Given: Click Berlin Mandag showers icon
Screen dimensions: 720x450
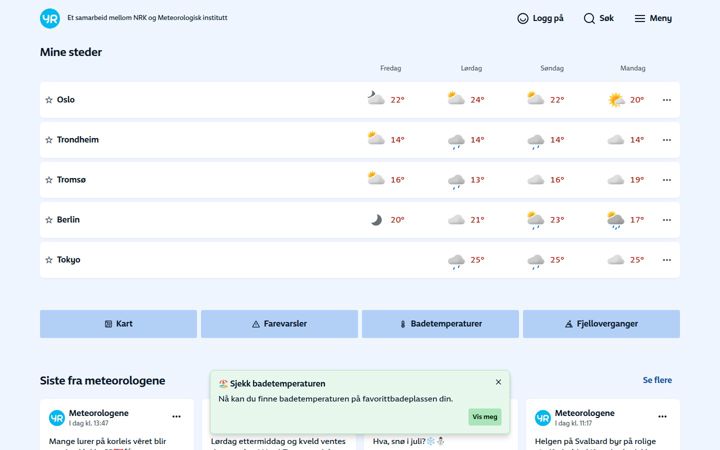Looking at the screenshot, I should coord(616,220).
